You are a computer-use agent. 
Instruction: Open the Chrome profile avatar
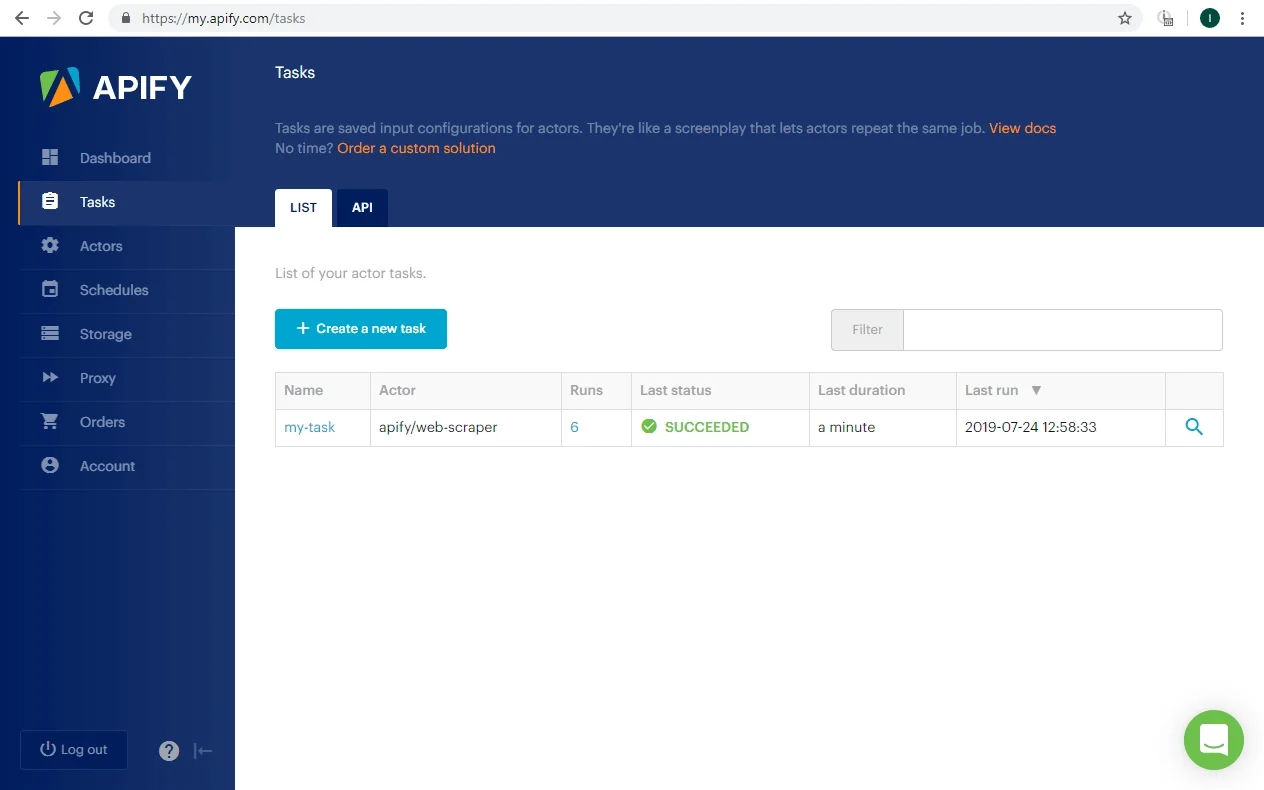click(x=1210, y=18)
